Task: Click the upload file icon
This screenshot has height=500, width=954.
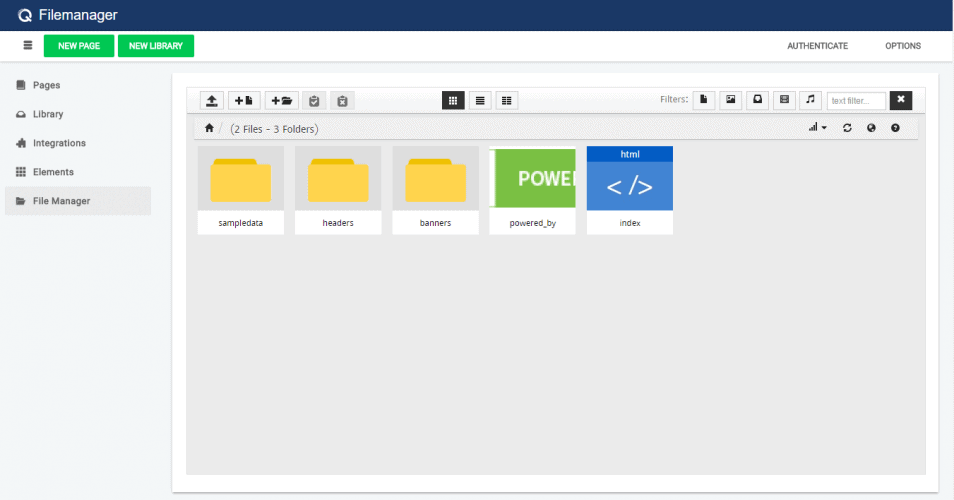Action: 212,100
